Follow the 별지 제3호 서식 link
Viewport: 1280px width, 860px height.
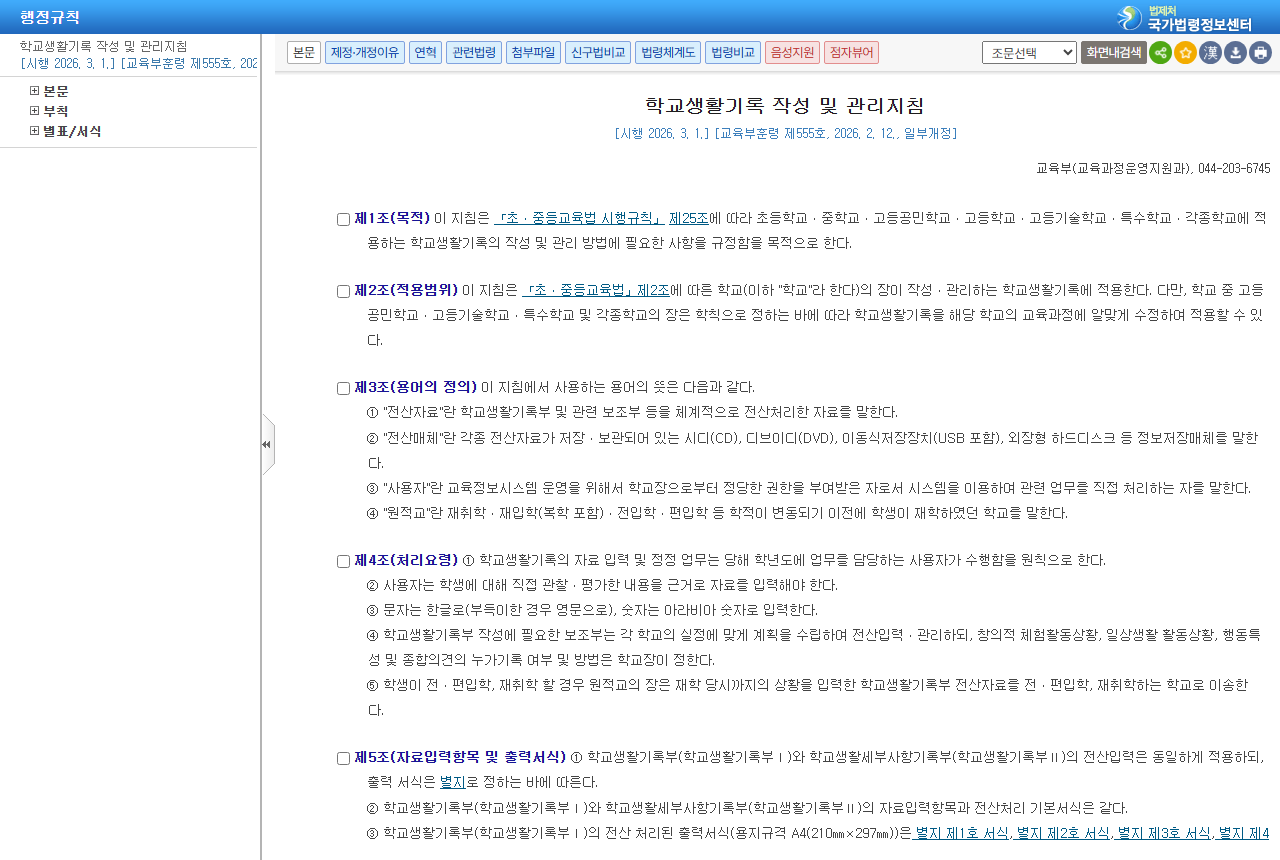coord(1164,832)
